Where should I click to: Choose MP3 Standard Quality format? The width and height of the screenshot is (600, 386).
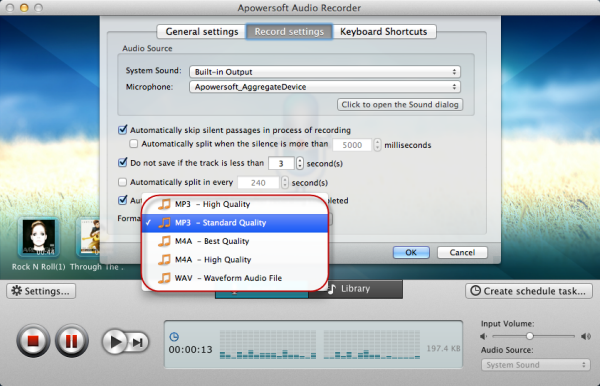pyautogui.click(x=235, y=223)
